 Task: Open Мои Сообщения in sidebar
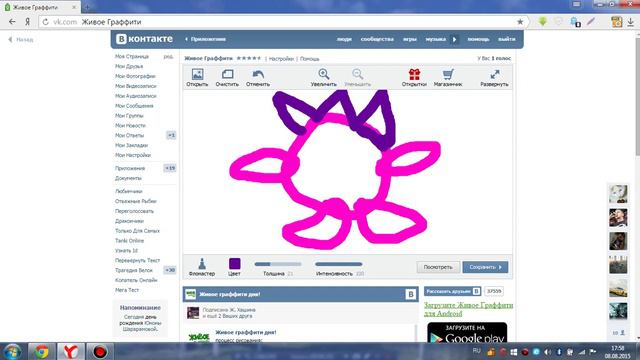pyautogui.click(x=134, y=106)
